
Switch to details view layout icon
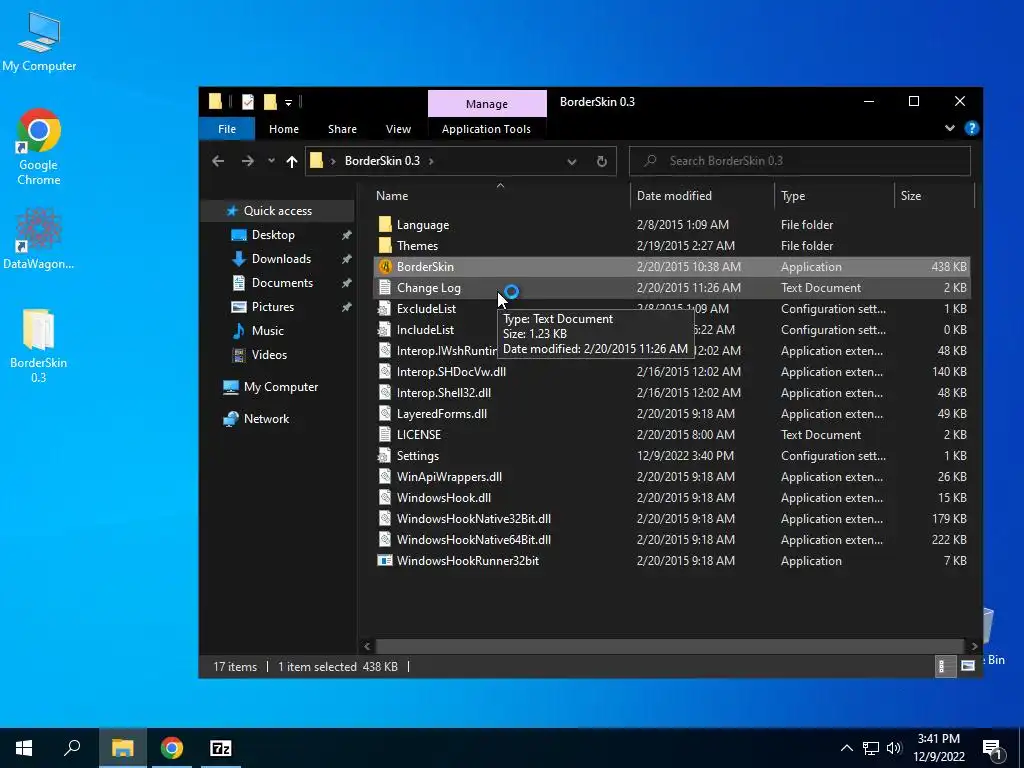pyautogui.click(x=945, y=666)
